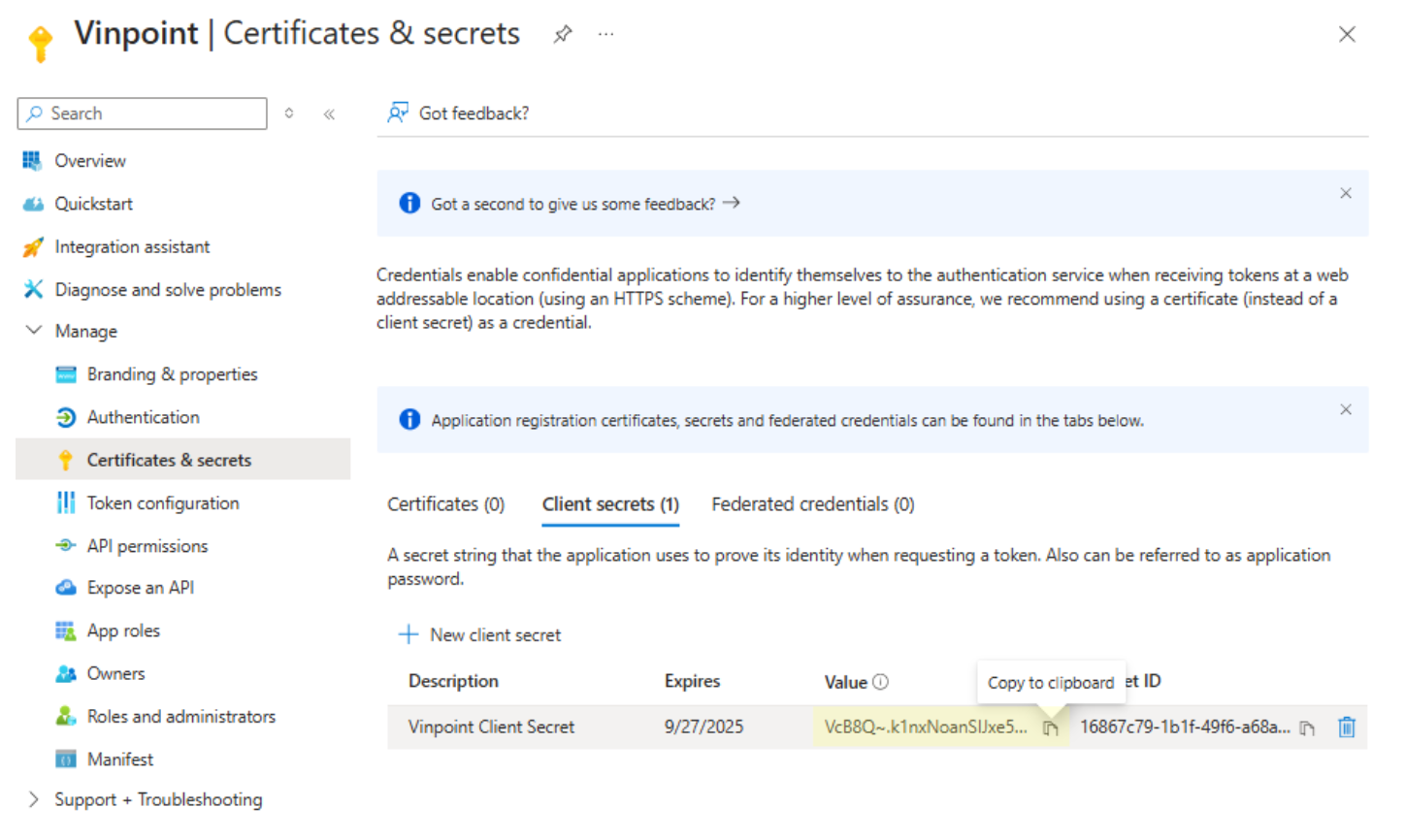1405x840 pixels.
Task: Open Quickstart page
Action: tap(94, 204)
